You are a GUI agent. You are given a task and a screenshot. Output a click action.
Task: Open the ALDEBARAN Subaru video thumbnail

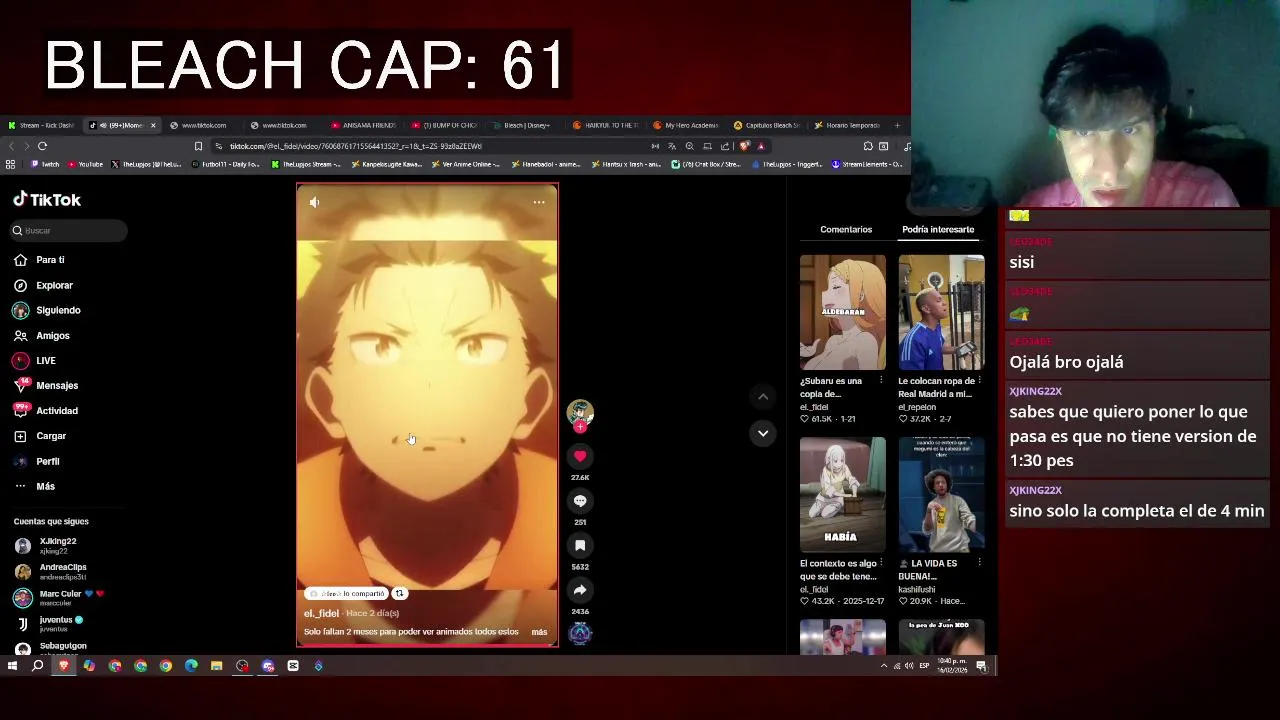coord(843,312)
